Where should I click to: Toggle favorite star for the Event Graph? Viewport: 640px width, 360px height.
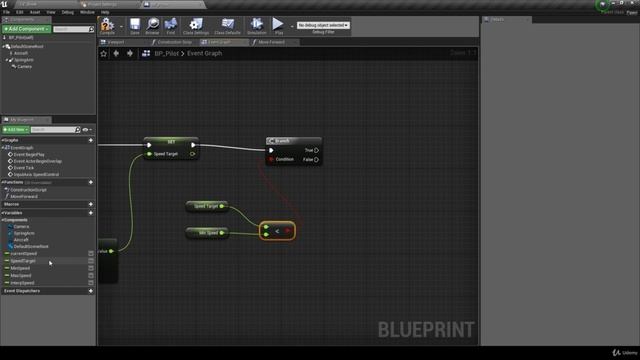click(x=104, y=53)
